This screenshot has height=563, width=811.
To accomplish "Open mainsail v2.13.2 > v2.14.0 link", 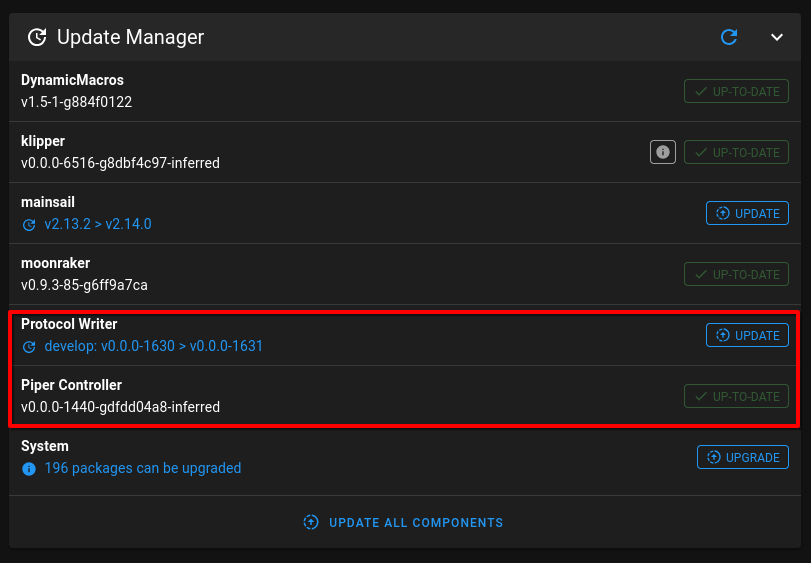I will coord(98,224).
